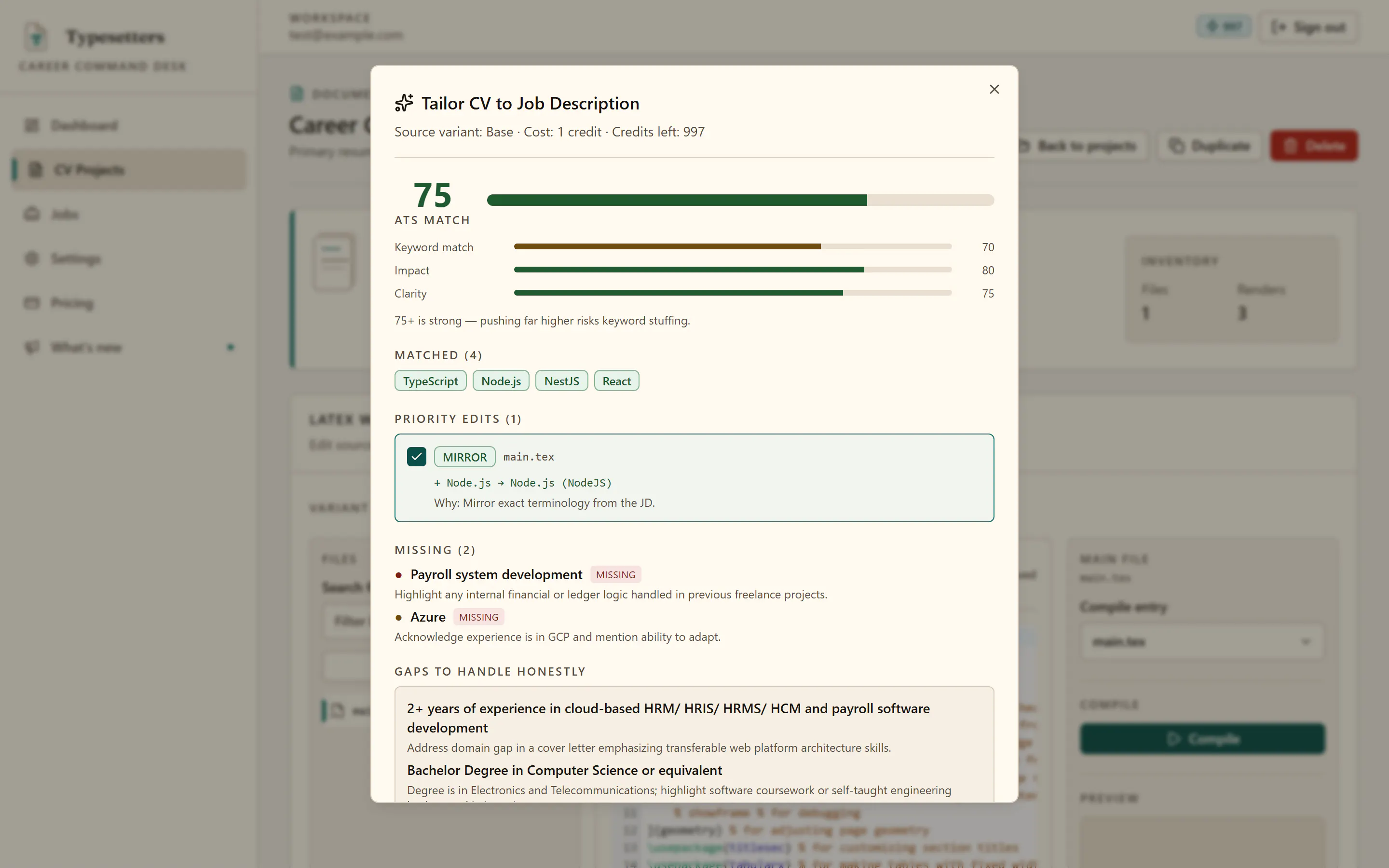1389x868 pixels.
Task: Click the Sign out button
Action: point(1308,27)
